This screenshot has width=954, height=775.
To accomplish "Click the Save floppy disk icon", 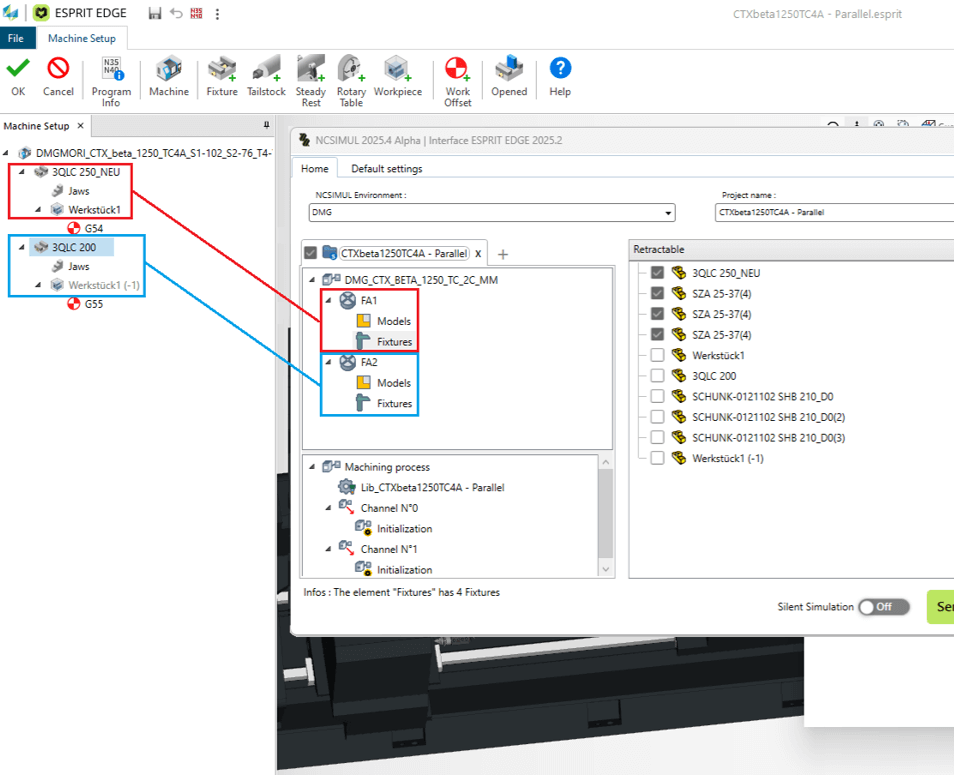I will click(x=155, y=13).
